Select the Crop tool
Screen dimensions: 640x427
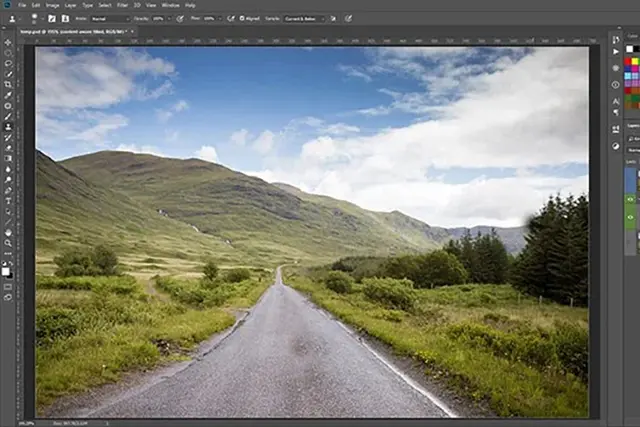(8, 85)
